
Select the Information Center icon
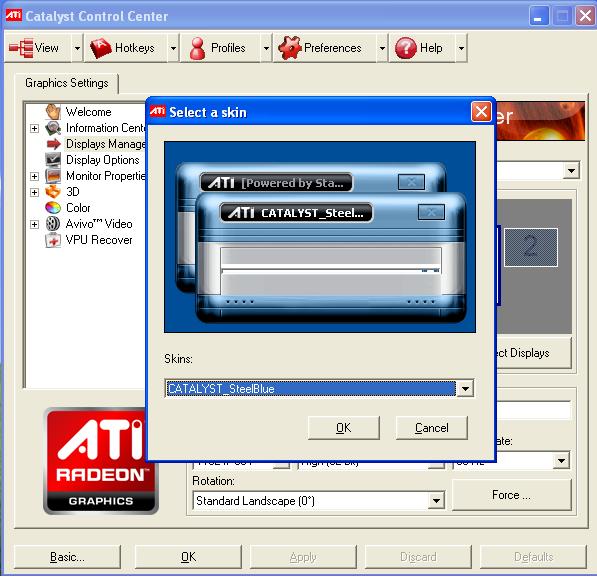pyautogui.click(x=53, y=128)
